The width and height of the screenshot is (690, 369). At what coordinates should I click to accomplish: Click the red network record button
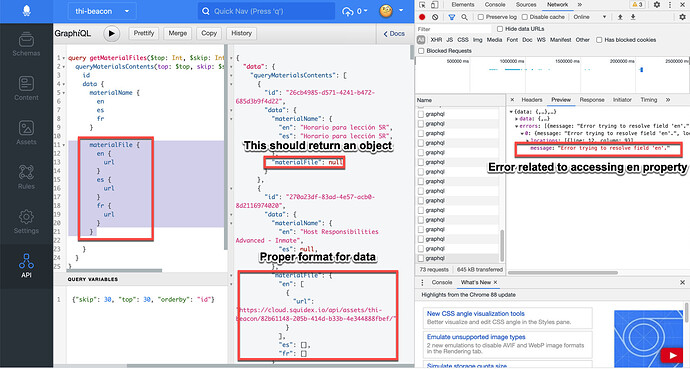[422, 17]
